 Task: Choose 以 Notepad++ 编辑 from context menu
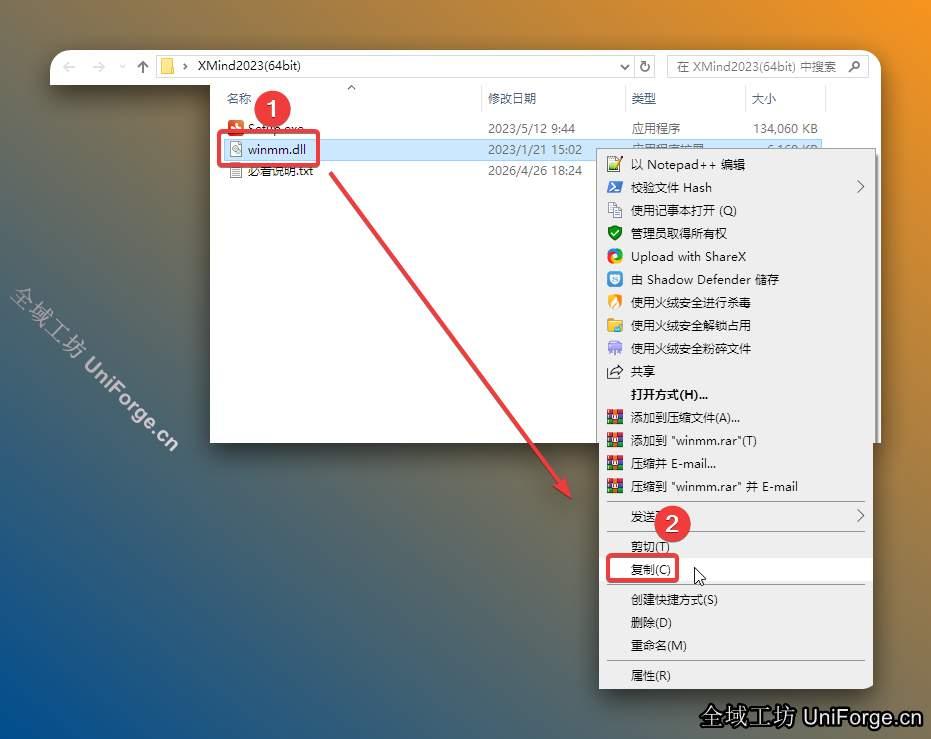736,164
